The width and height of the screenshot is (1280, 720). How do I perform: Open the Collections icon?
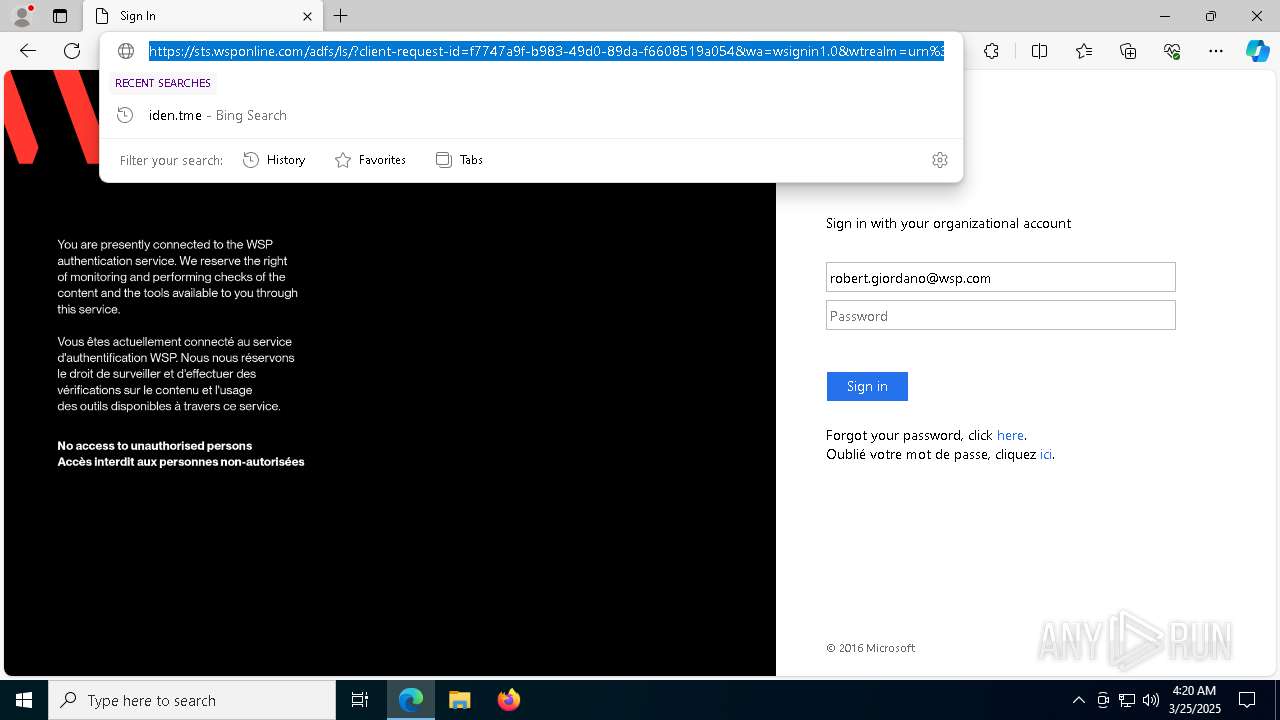[1128, 51]
